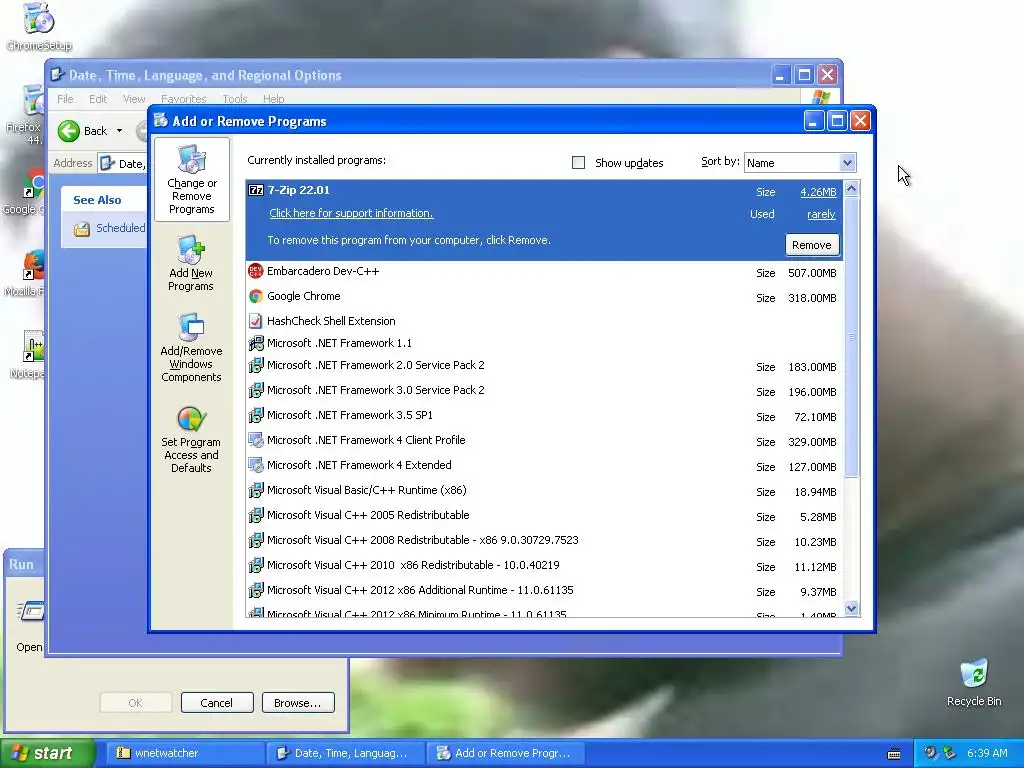Click the Address field in Date, Time window

[123, 163]
